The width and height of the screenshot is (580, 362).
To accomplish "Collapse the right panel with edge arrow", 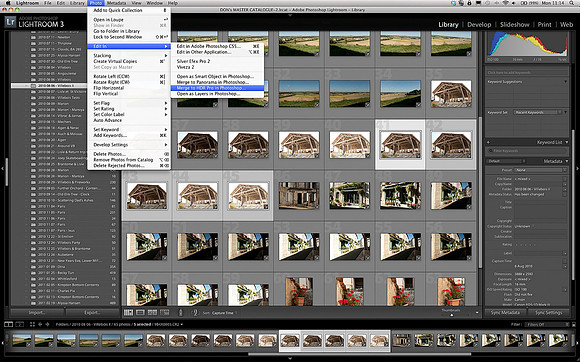I will (x=577, y=168).
